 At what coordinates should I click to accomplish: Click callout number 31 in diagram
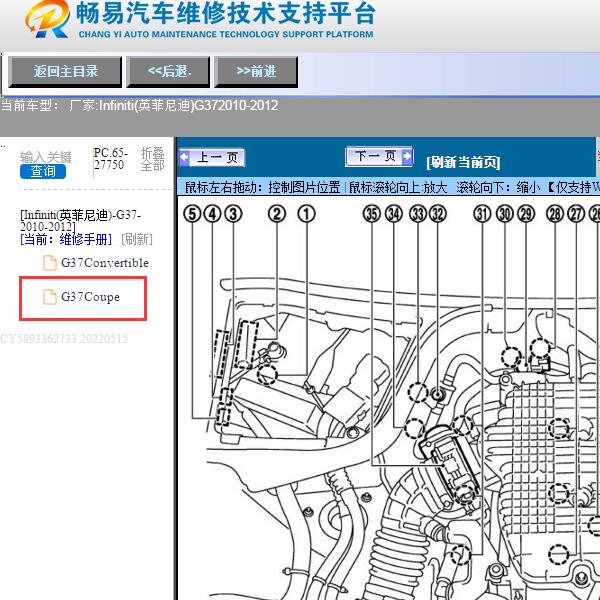click(x=482, y=214)
